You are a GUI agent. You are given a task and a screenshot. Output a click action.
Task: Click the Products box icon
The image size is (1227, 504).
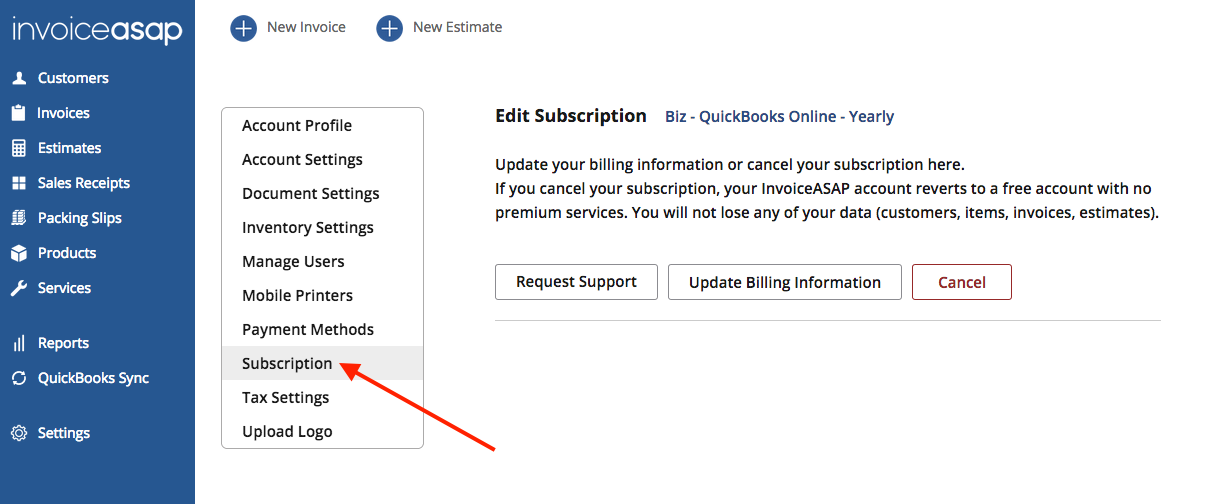tap(19, 253)
